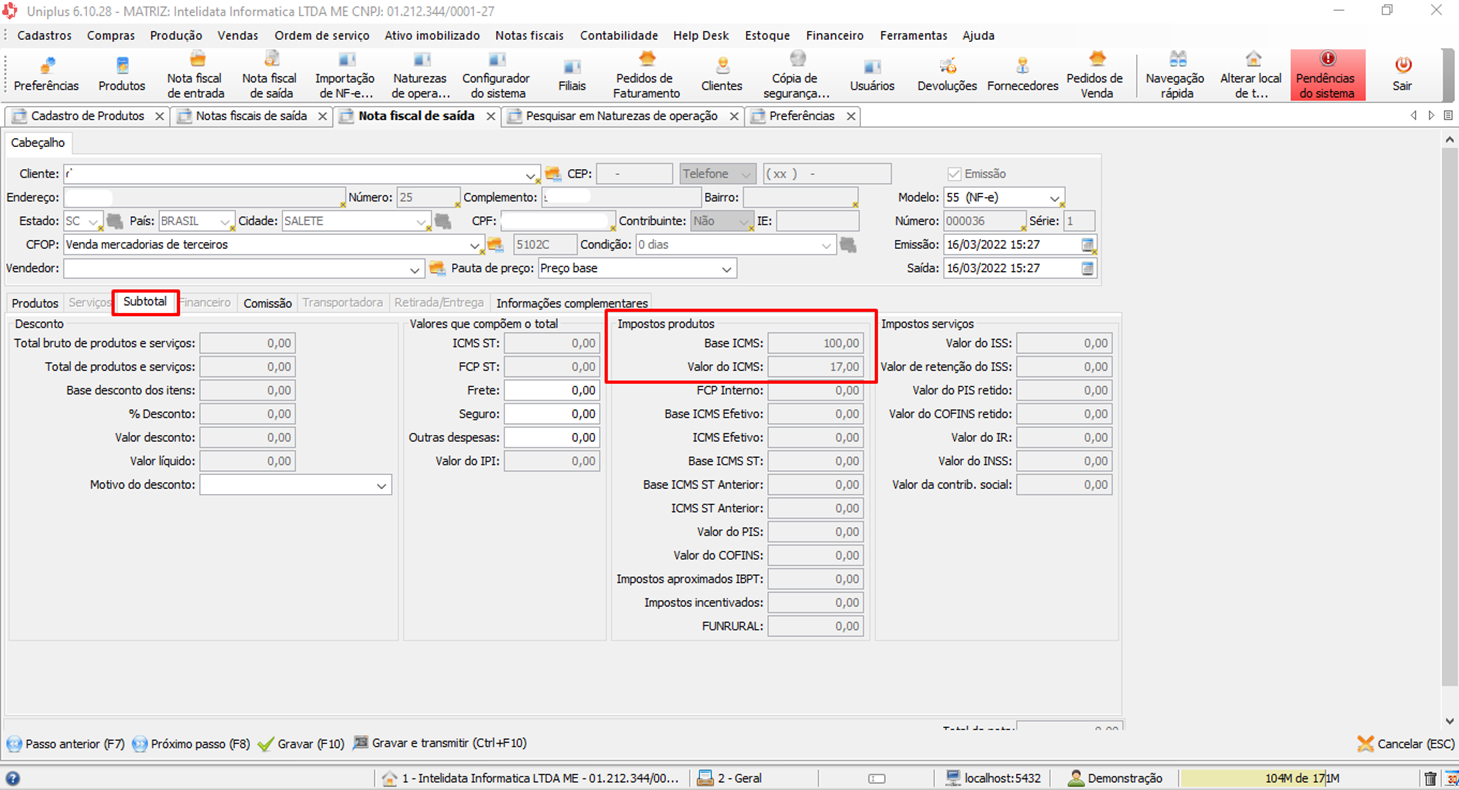Image resolution: width=1459 pixels, height=790 pixels.
Task: Click the help icon in status bar
Action: [x=12, y=778]
